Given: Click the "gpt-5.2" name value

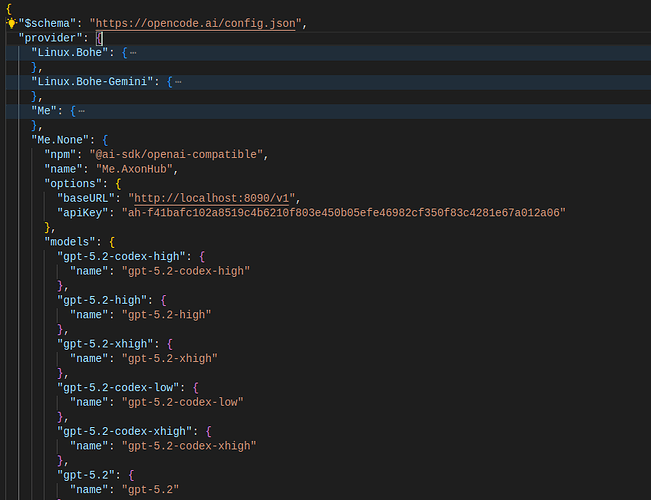Looking at the screenshot, I should point(150,490).
